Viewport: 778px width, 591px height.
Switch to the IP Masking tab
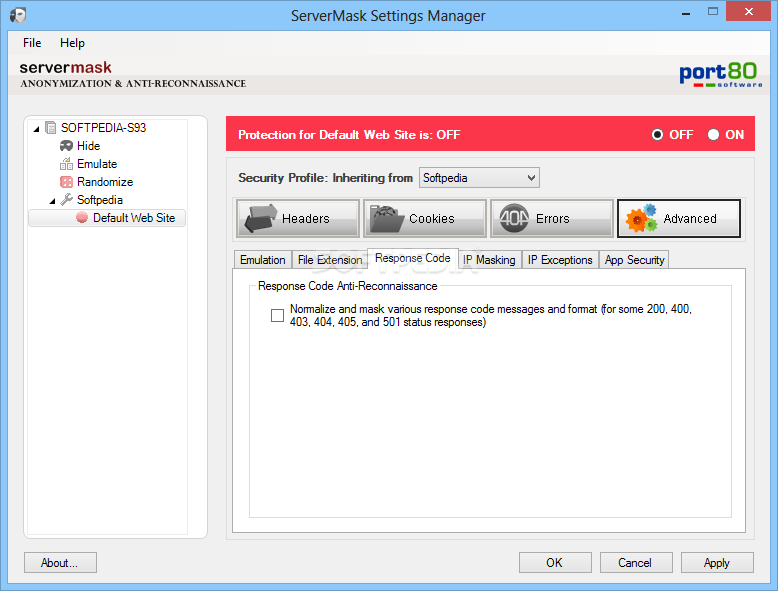489,260
